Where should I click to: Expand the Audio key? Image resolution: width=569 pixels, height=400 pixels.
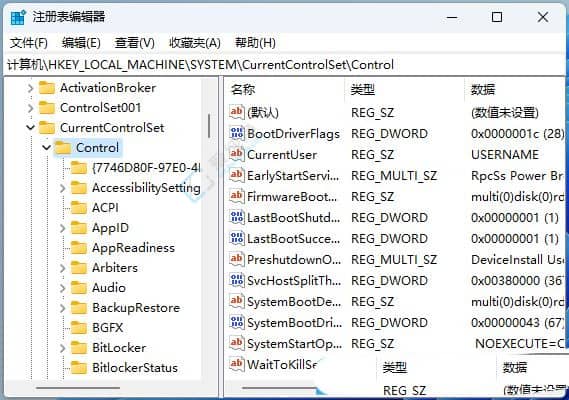click(x=62, y=288)
